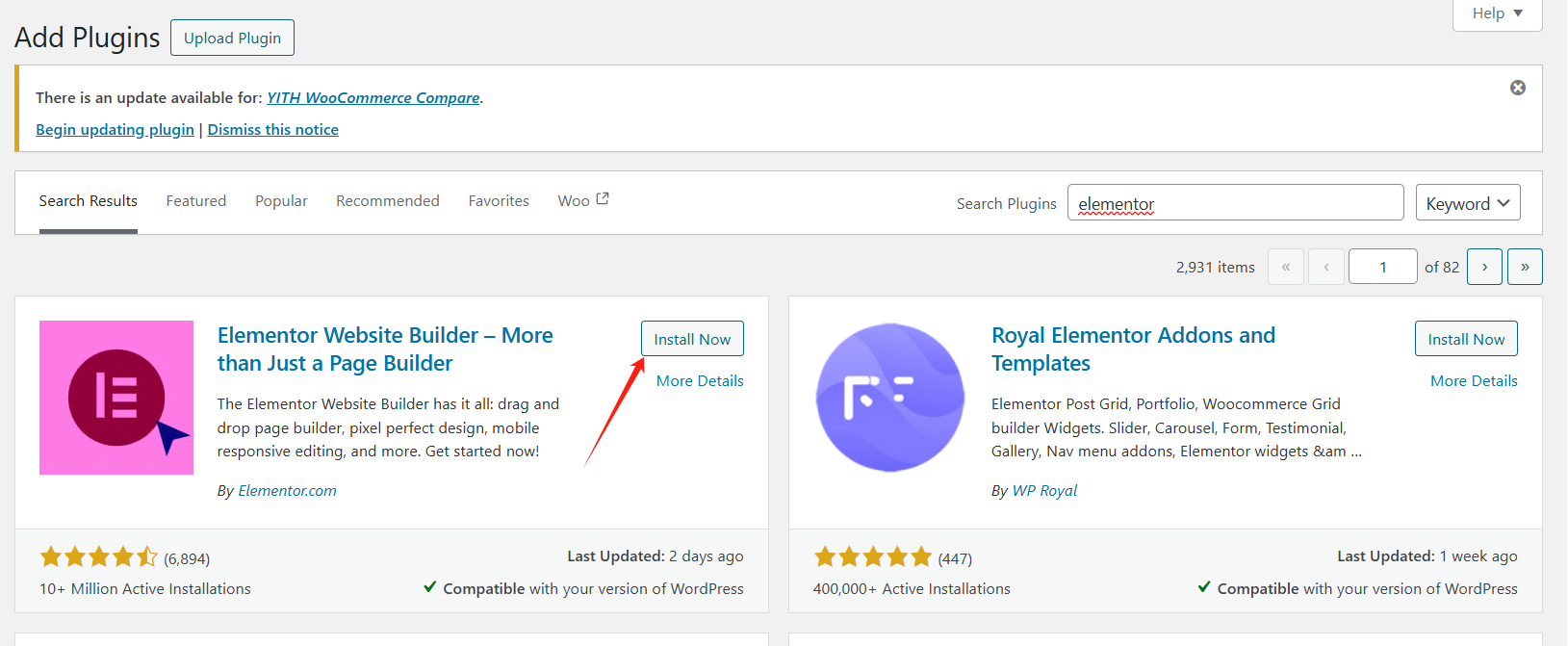Image resolution: width=1568 pixels, height=646 pixels.
Task: Open the Woo external link tab
Action: pos(582,200)
